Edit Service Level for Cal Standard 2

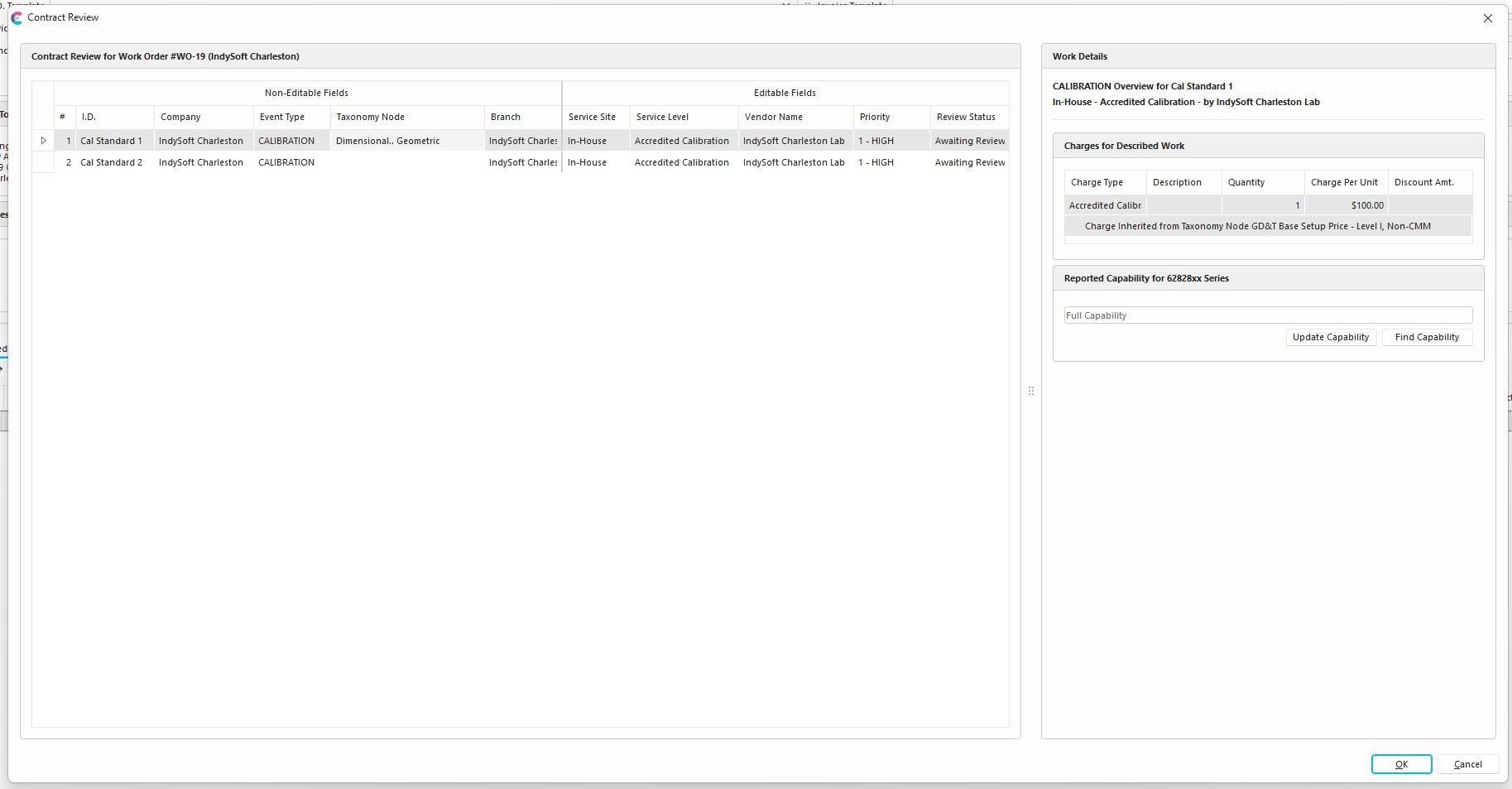coord(682,162)
